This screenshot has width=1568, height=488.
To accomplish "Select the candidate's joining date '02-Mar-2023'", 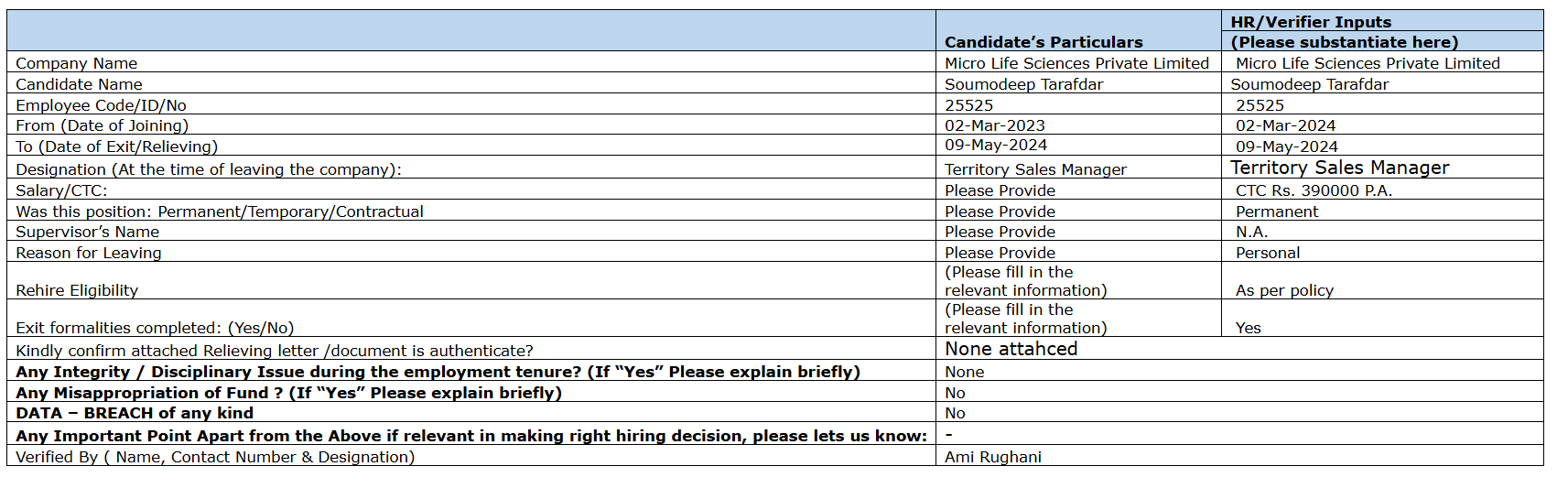I will pyautogui.click(x=995, y=125).
